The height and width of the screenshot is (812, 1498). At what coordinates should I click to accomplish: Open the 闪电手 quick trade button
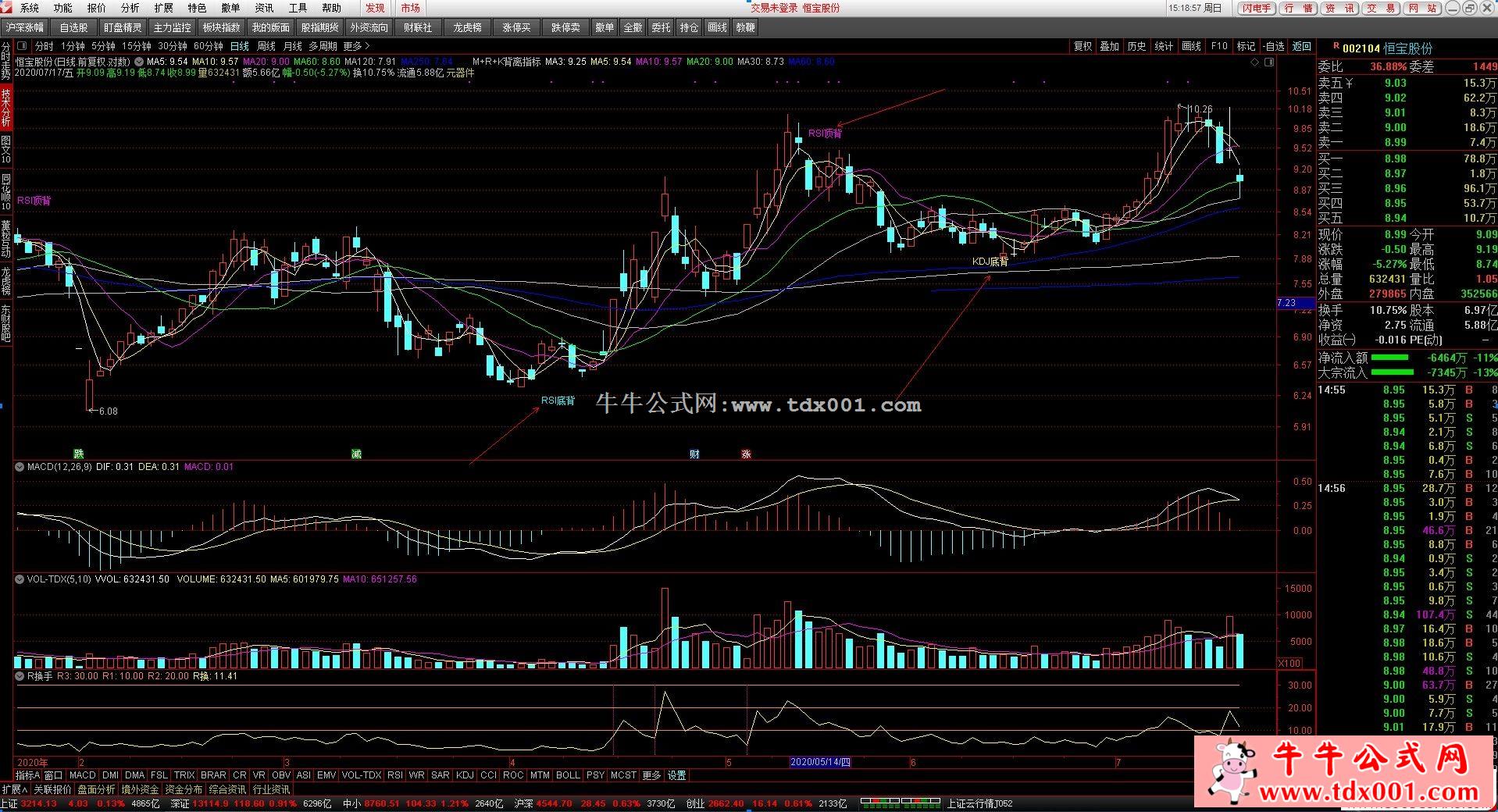[x=1257, y=8]
